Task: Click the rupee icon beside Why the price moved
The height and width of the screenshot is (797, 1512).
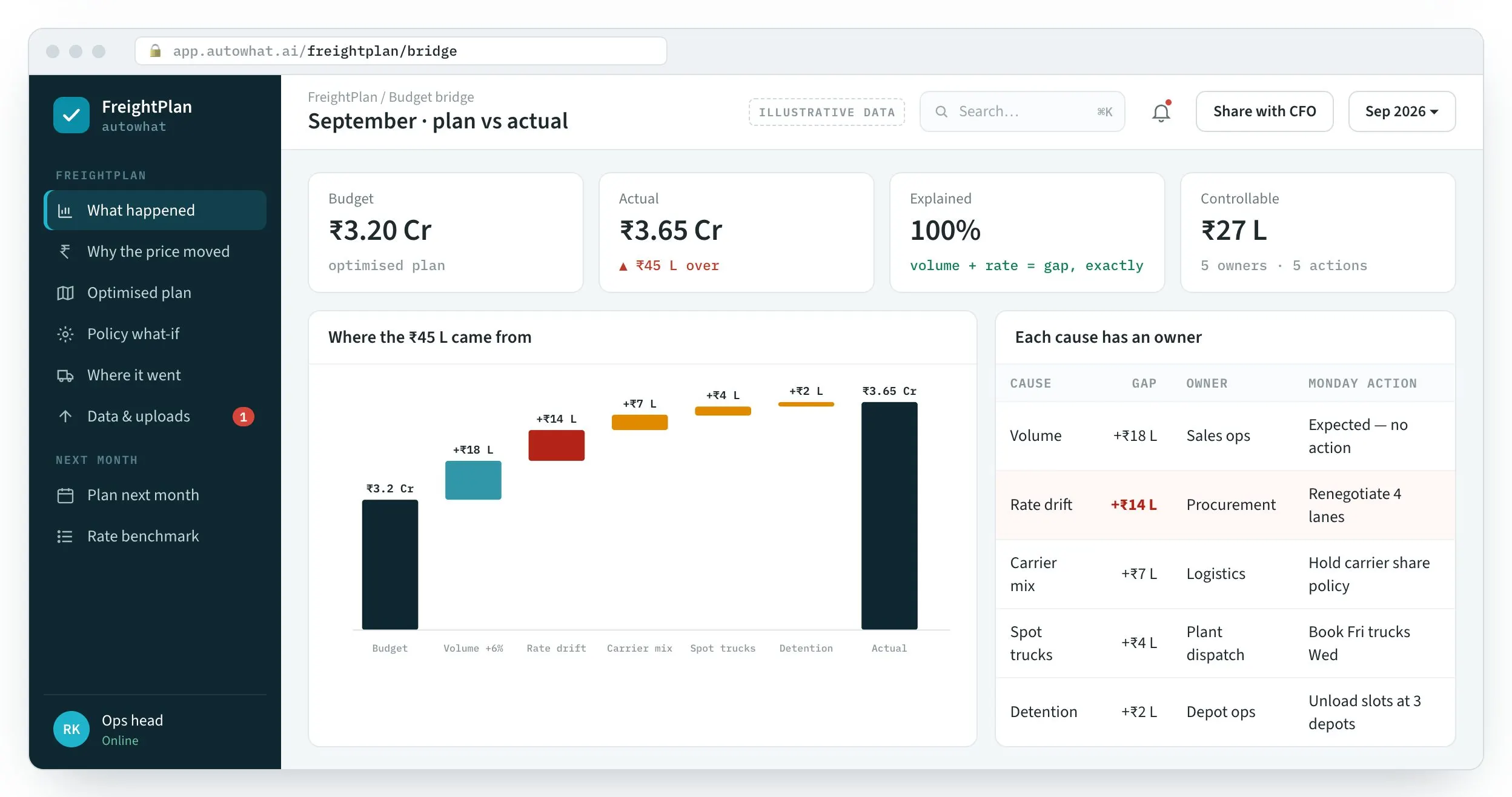Action: 65,251
